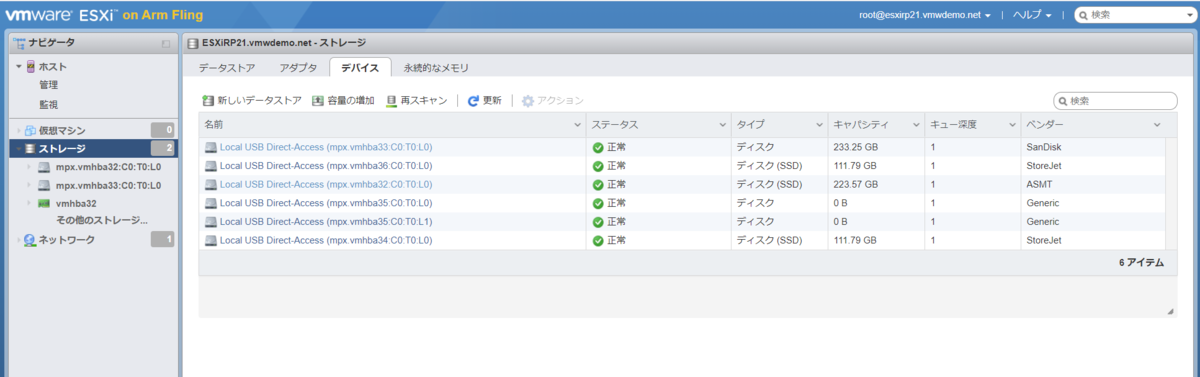Click the VMware ESXi logo
This screenshot has width=1200, height=377.
(62, 14)
